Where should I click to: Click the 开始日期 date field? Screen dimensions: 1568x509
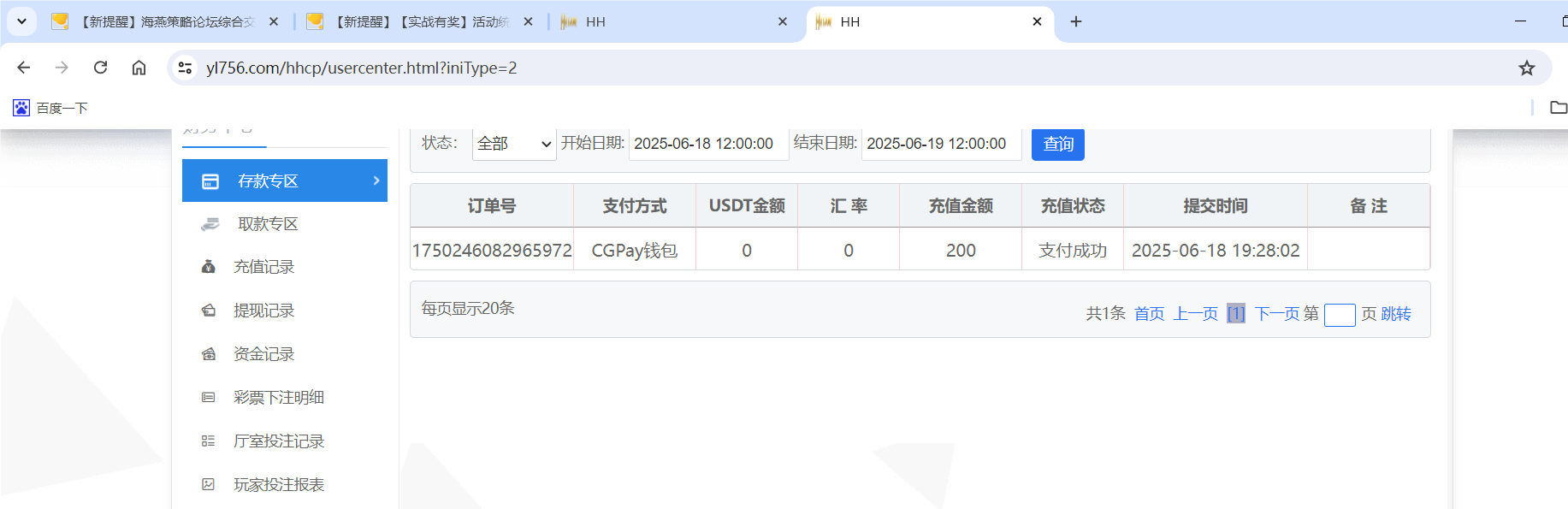pyautogui.click(x=708, y=144)
